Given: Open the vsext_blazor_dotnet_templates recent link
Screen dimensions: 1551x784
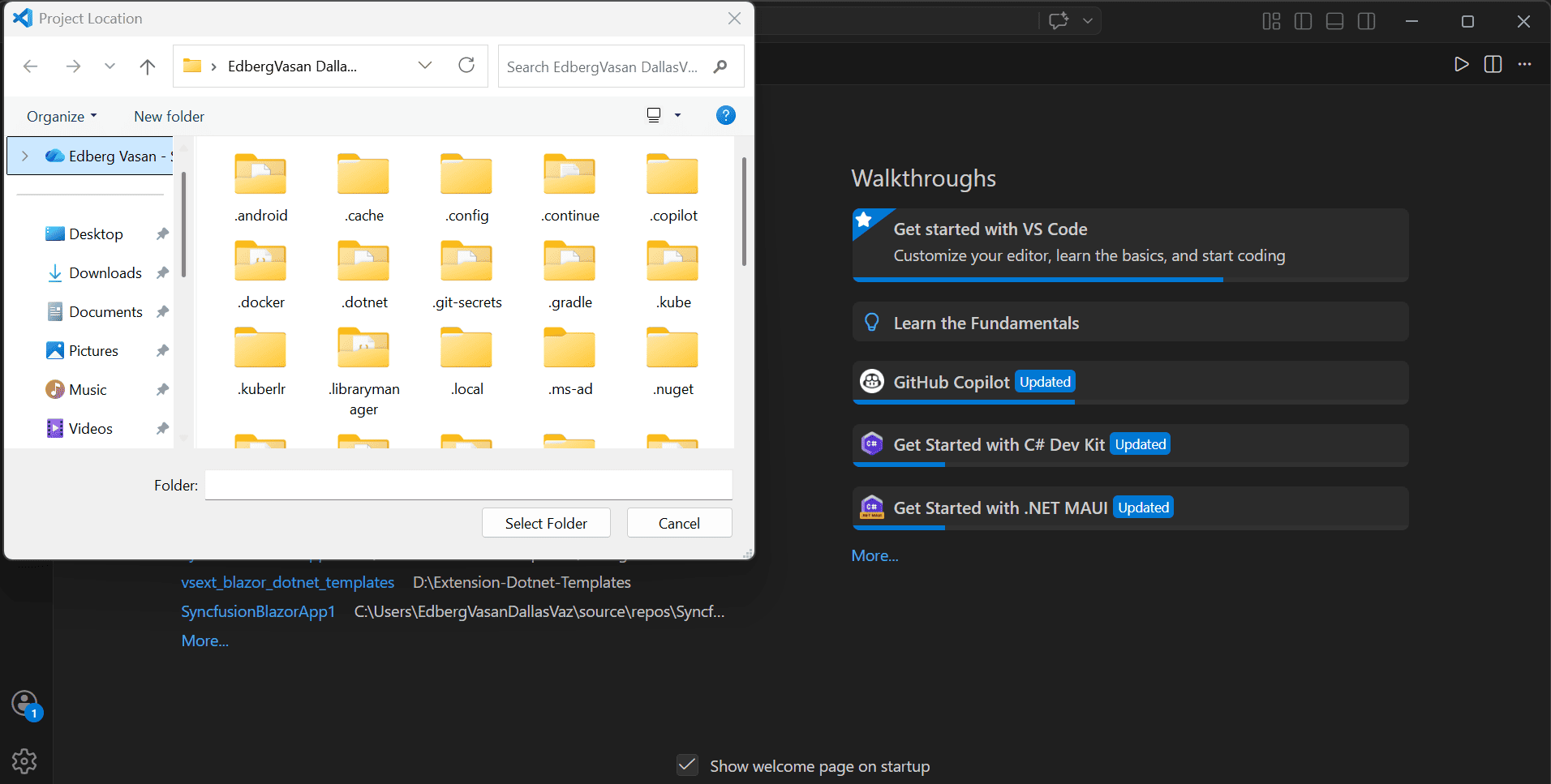Looking at the screenshot, I should [x=288, y=582].
